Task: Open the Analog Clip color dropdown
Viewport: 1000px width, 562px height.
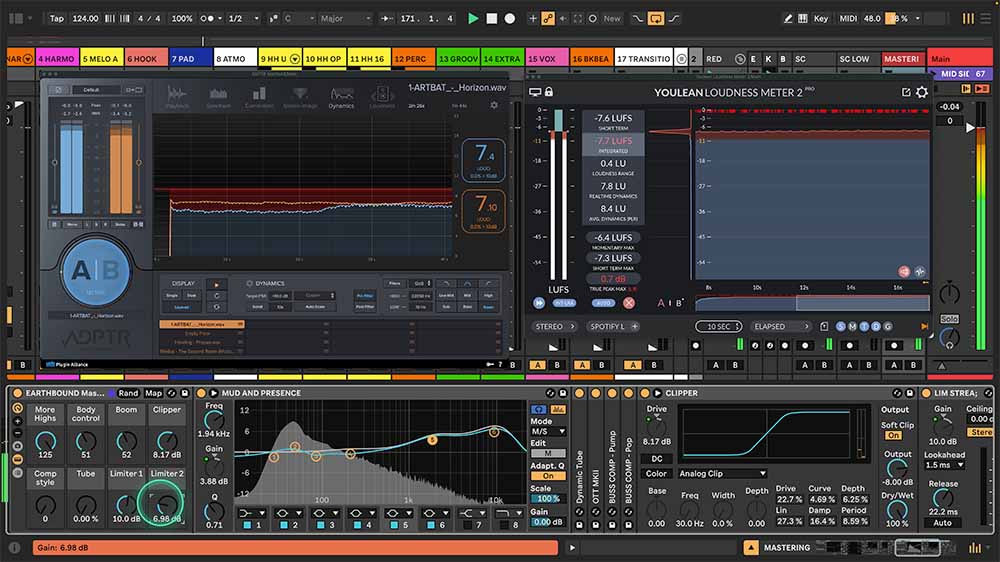Action: pyautogui.click(x=722, y=473)
